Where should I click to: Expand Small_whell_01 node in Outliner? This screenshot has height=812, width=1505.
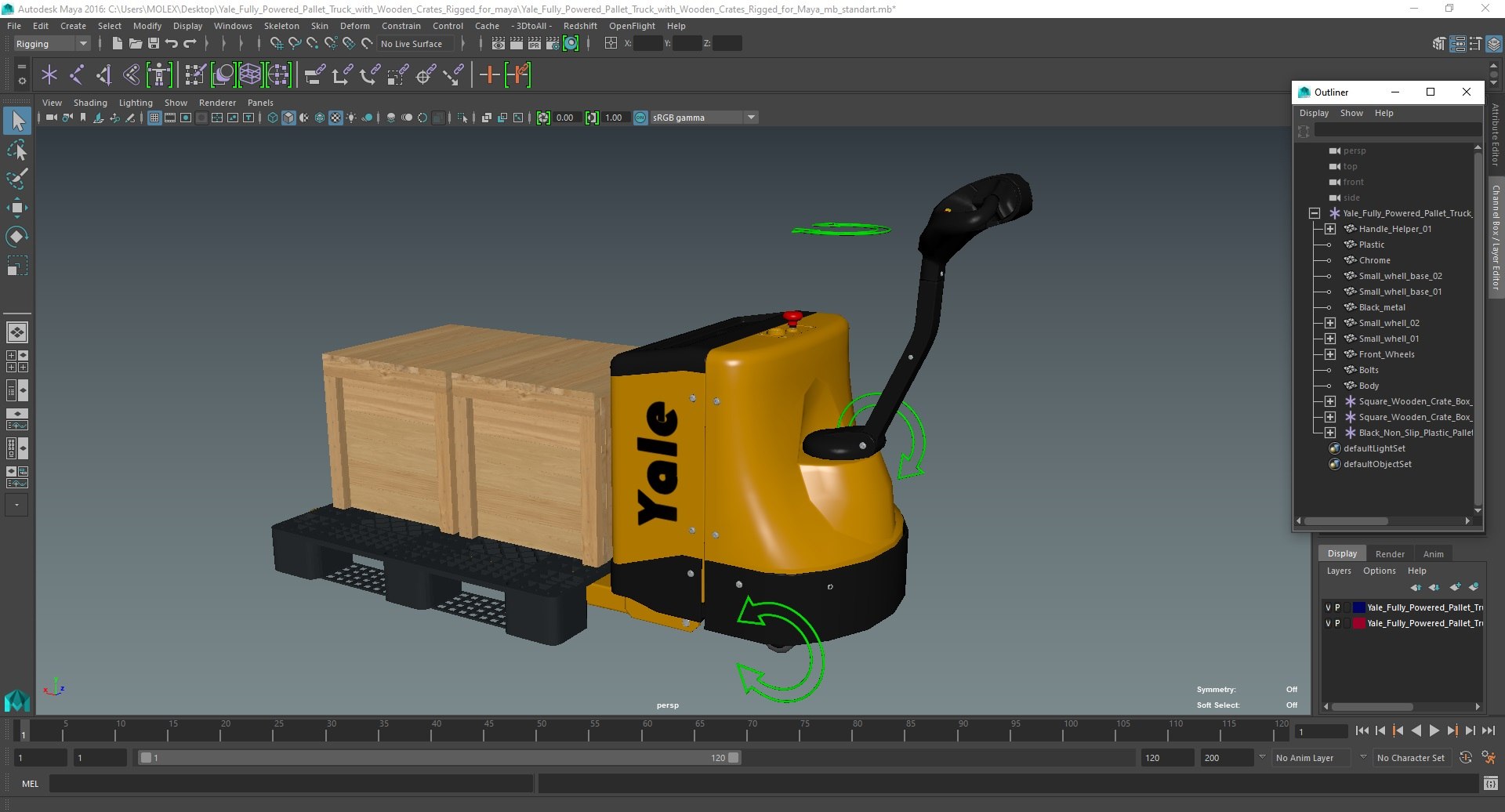click(x=1330, y=339)
